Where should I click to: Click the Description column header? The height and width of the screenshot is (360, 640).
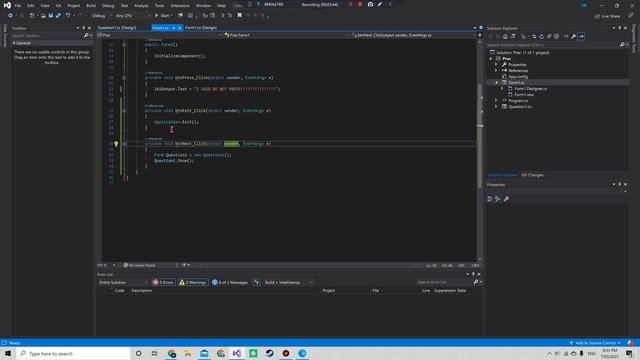142,291
